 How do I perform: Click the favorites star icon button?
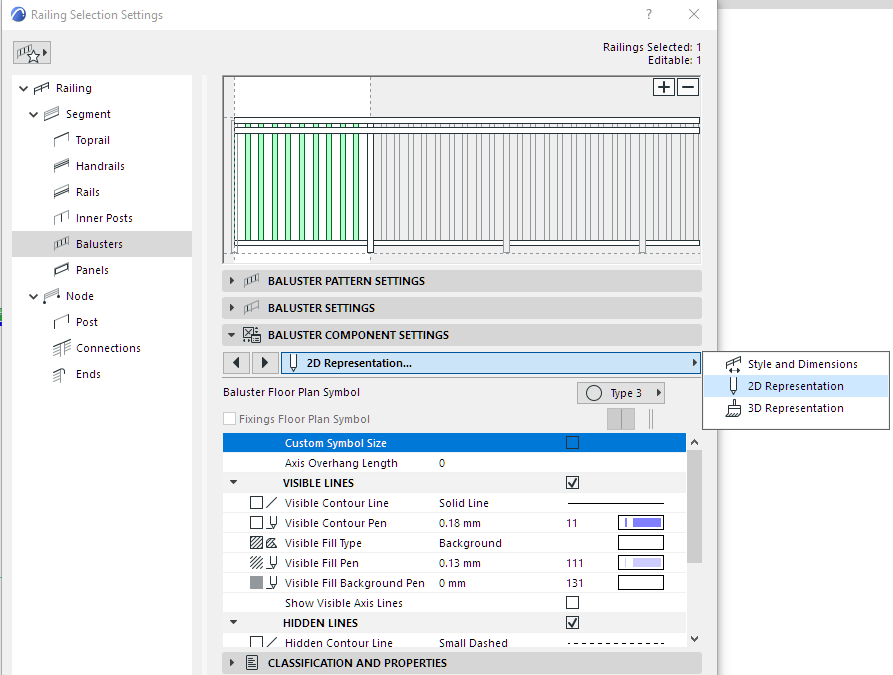[32, 53]
